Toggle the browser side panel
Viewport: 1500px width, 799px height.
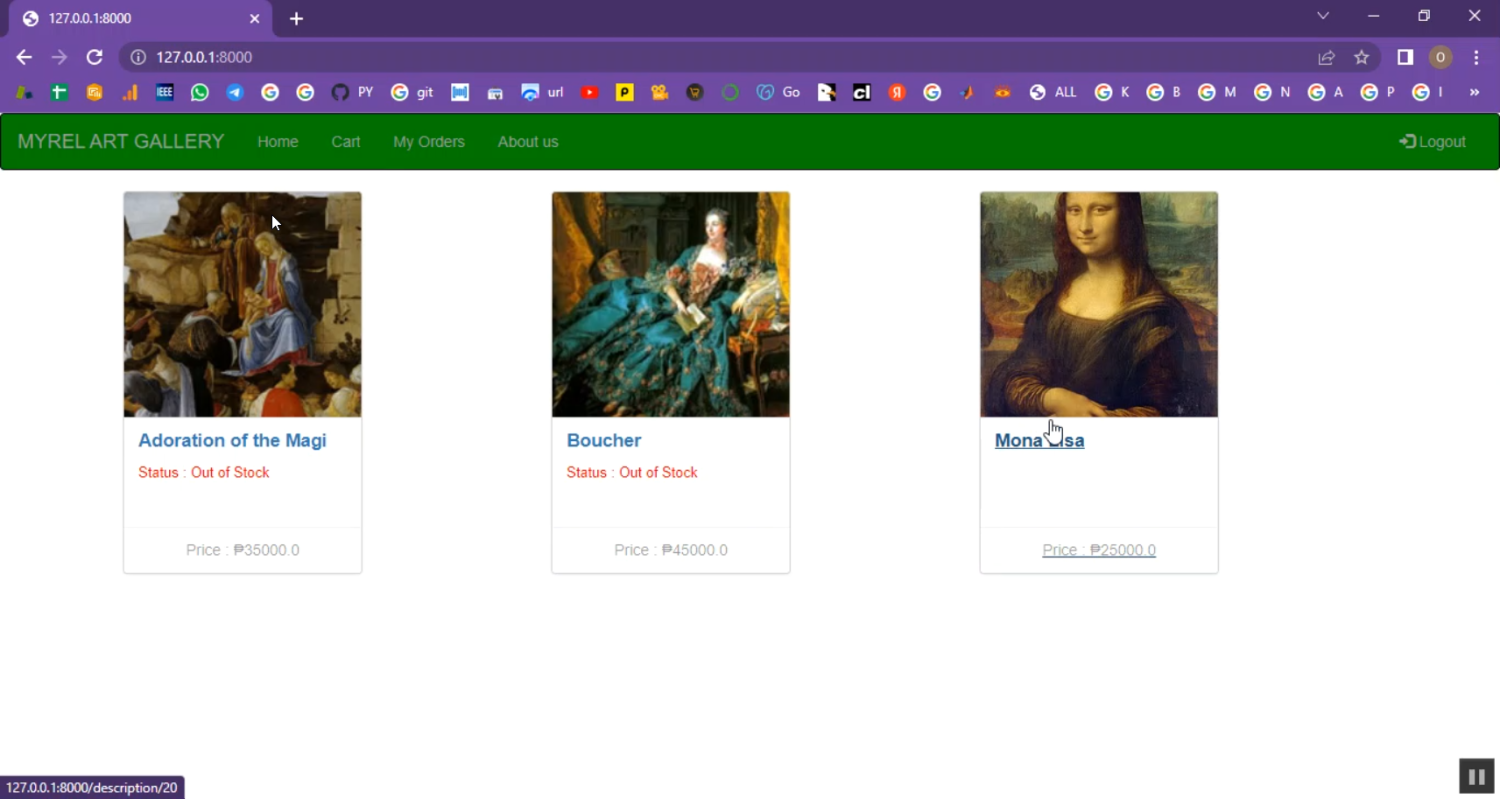tap(1405, 58)
